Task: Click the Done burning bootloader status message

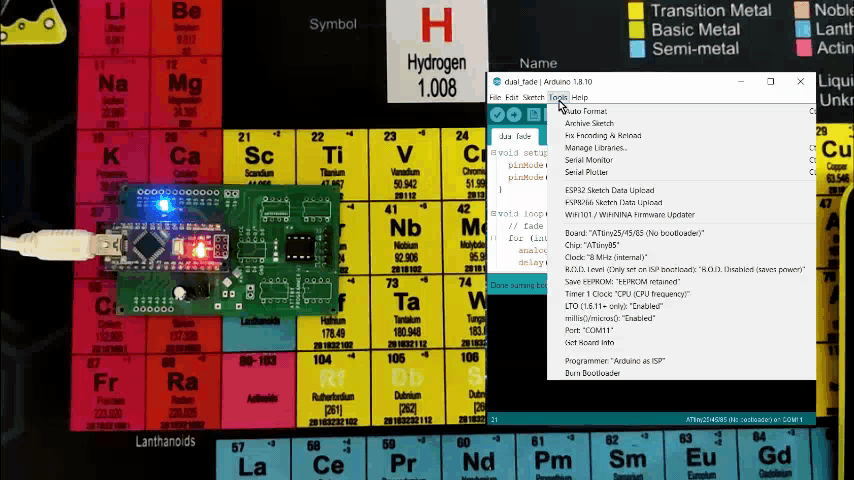Action: click(x=518, y=285)
